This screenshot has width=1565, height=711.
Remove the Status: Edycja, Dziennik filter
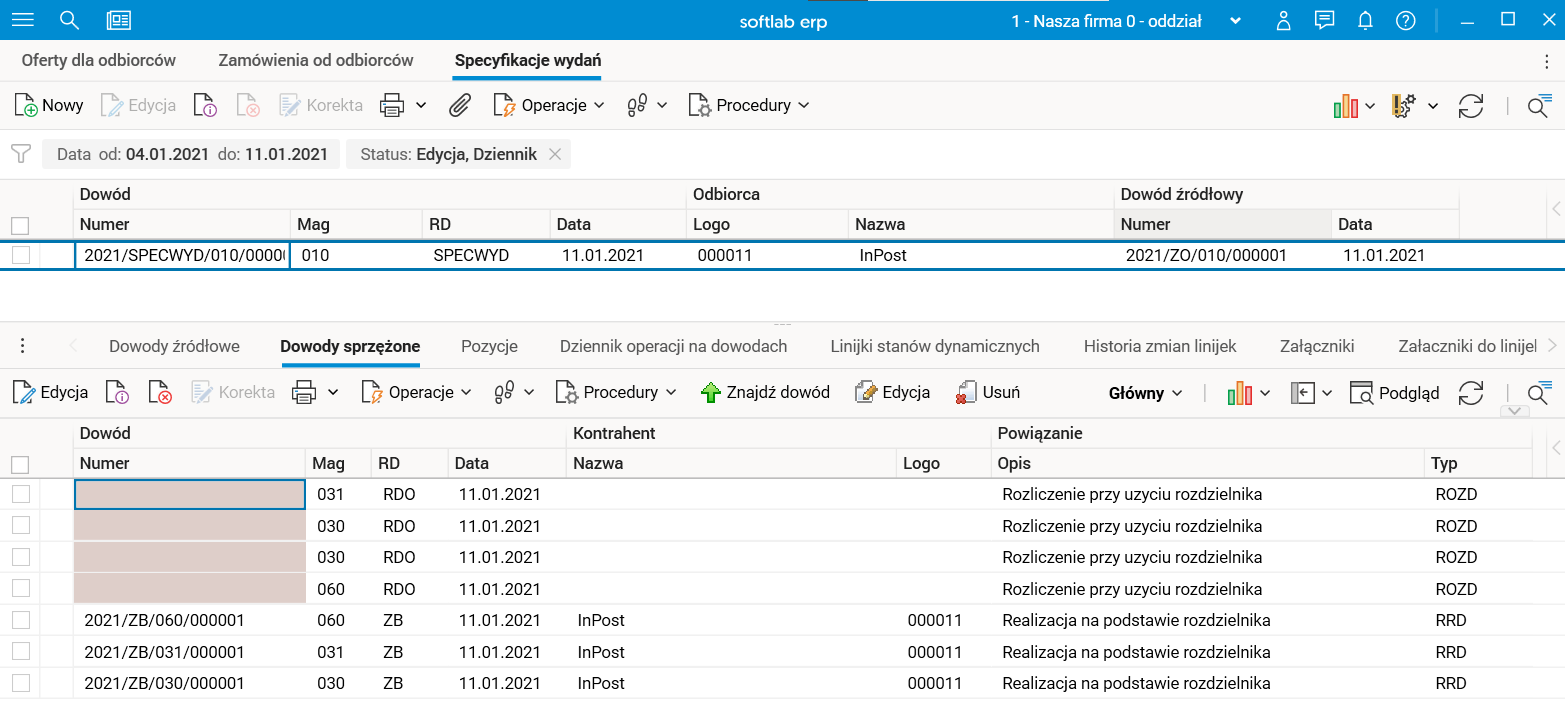[x=555, y=154]
